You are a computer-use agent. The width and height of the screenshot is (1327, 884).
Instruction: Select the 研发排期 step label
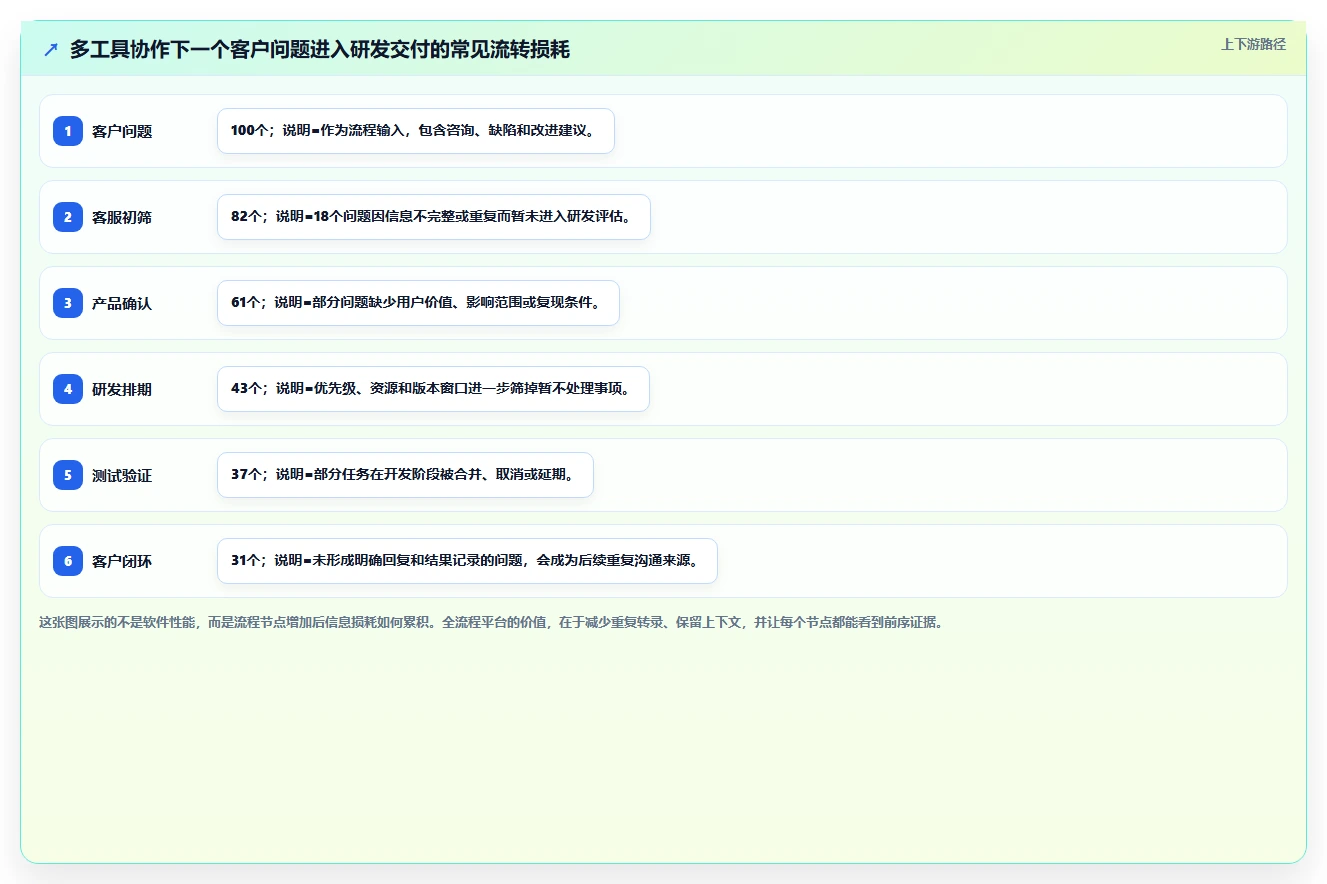[122, 389]
